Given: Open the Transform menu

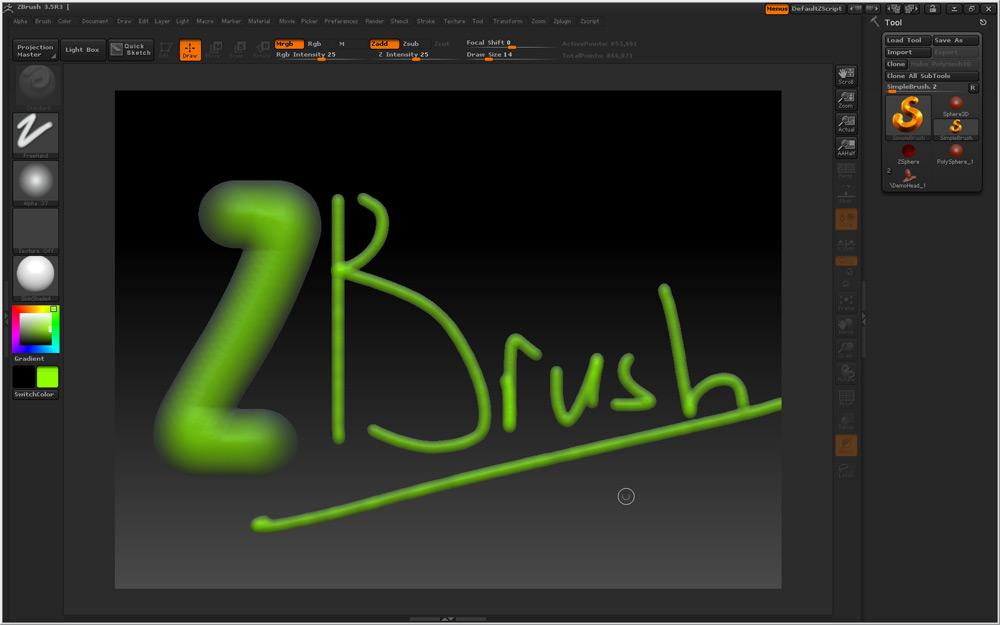Looking at the screenshot, I should (508, 21).
